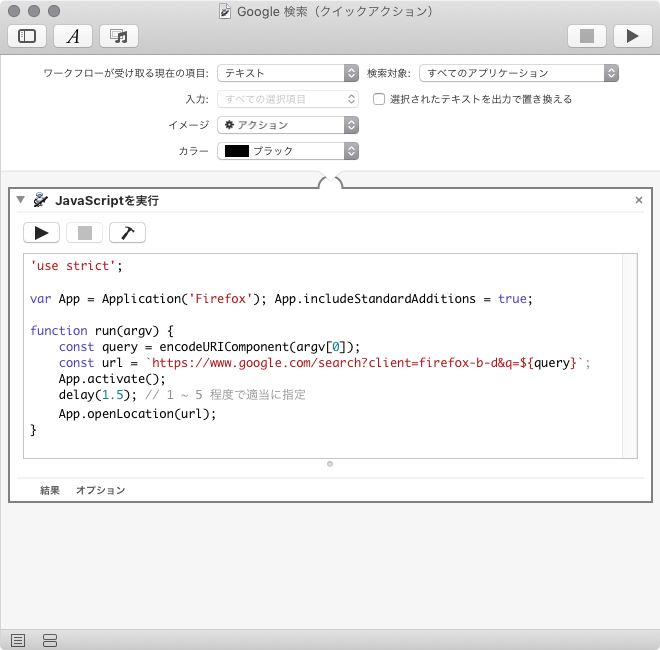The height and width of the screenshot is (650, 660).
Task: Click the JavaScript action's stop button
Action: click(x=84, y=233)
